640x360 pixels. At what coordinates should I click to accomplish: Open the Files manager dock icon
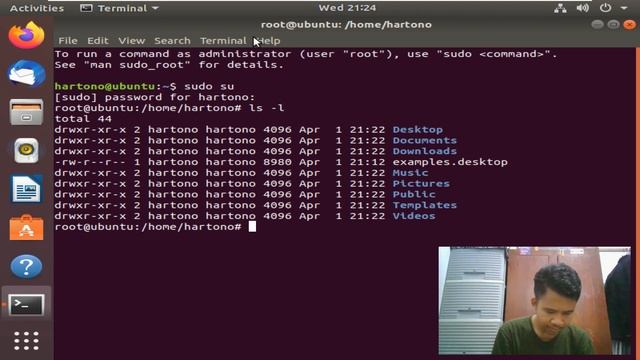[x=27, y=112]
